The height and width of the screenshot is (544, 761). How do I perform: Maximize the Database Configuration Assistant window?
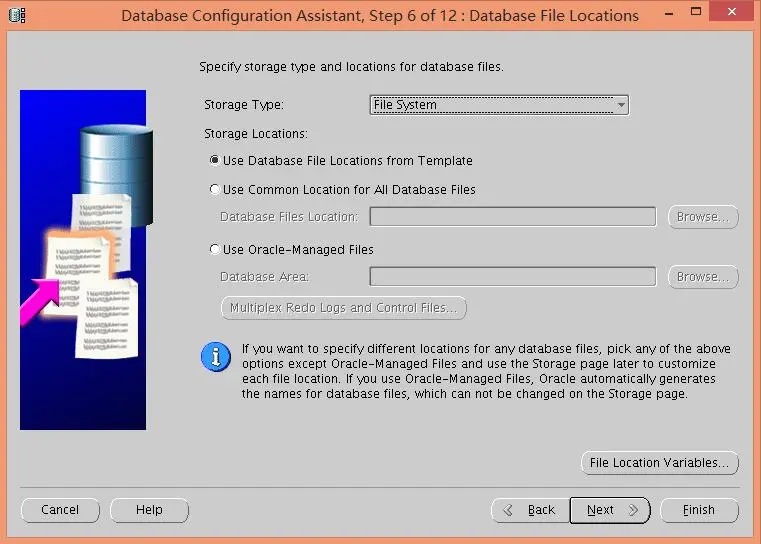(695, 12)
